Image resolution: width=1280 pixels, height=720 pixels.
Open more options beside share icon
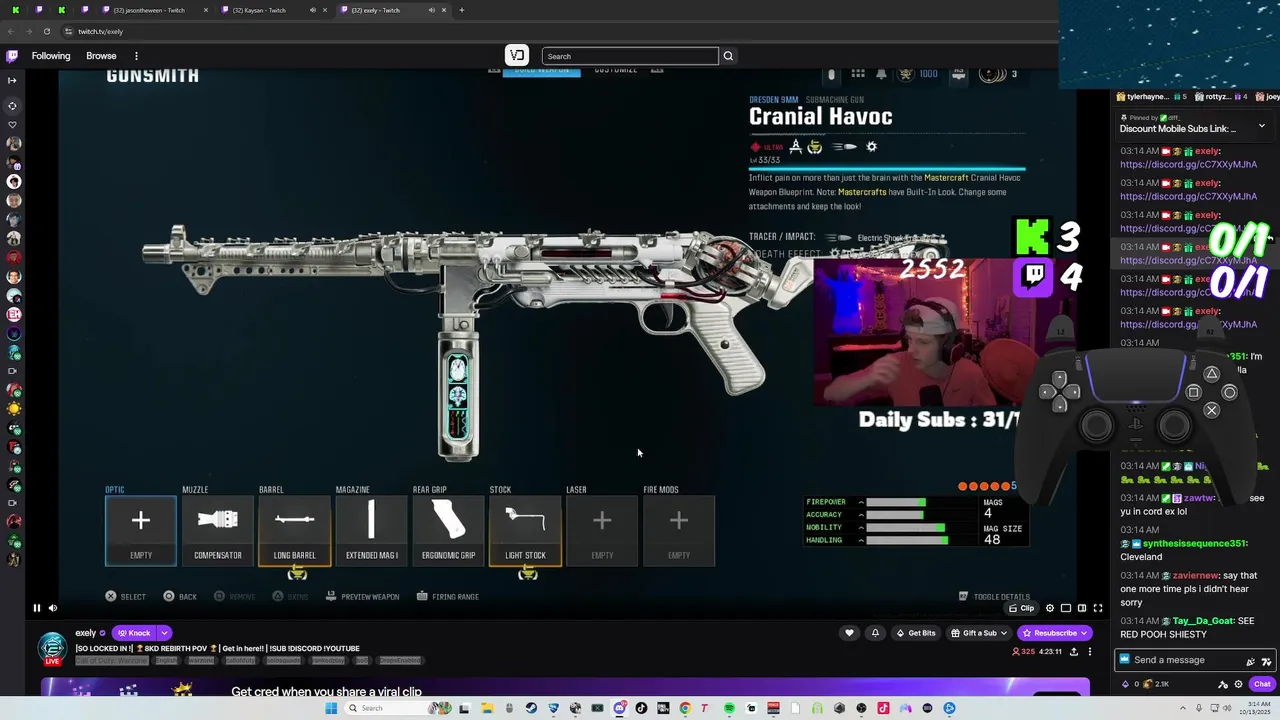pyautogui.click(x=1090, y=652)
